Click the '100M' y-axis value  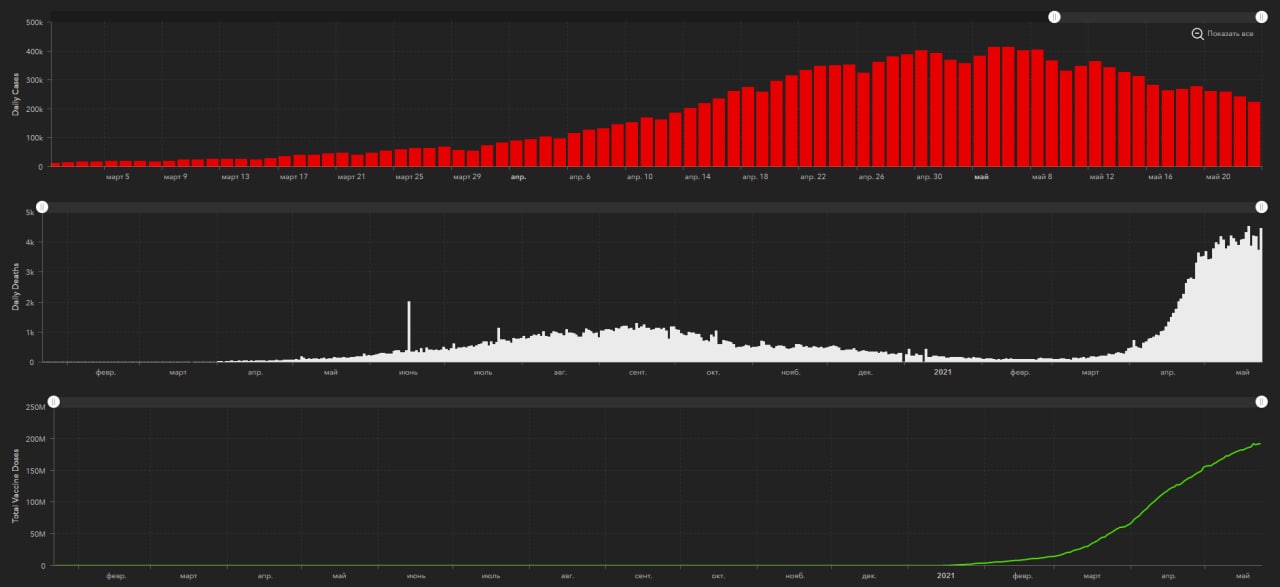pyautogui.click(x=37, y=503)
